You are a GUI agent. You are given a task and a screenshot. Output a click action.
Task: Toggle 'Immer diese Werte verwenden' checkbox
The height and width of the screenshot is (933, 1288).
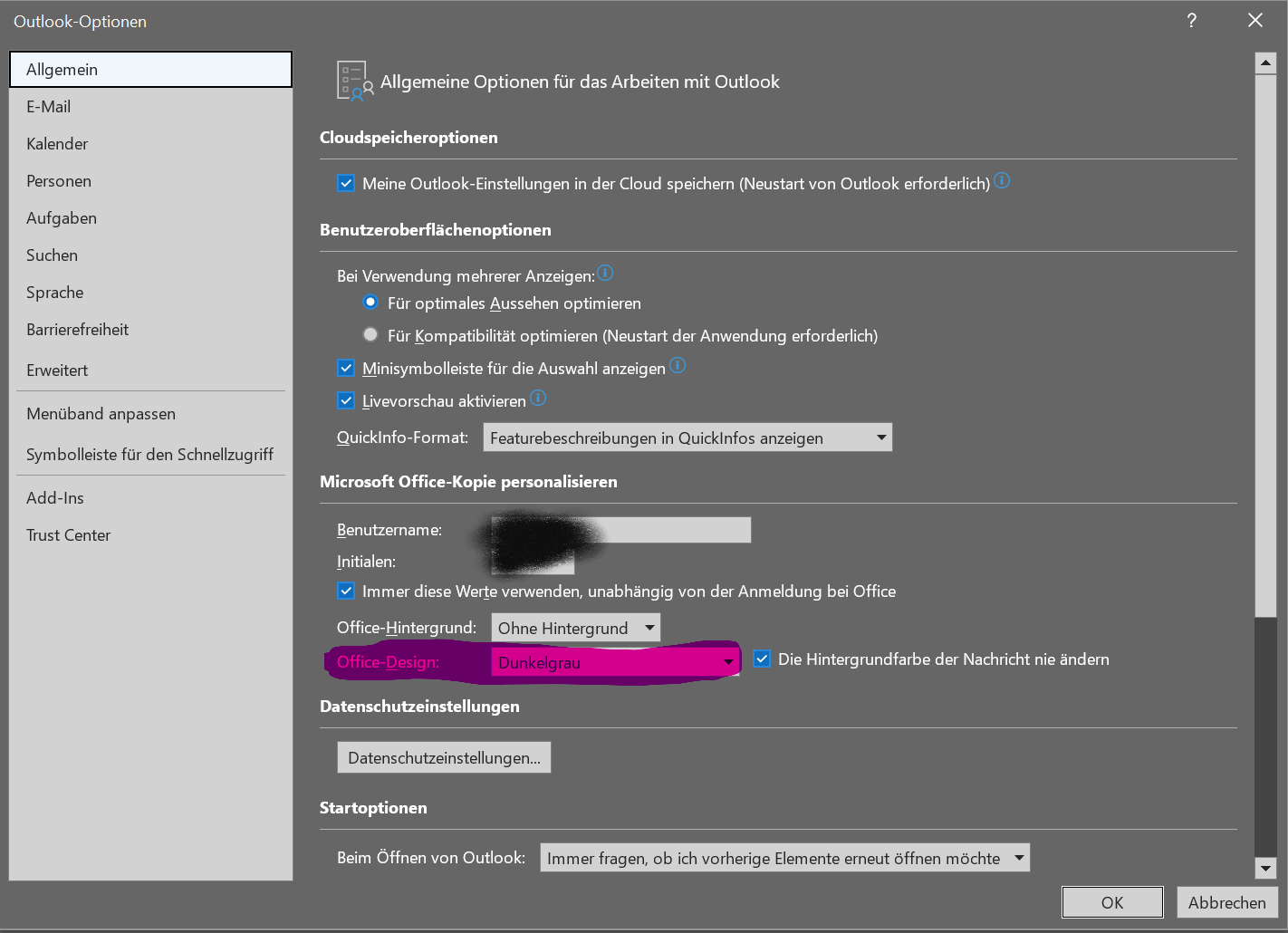(x=346, y=591)
